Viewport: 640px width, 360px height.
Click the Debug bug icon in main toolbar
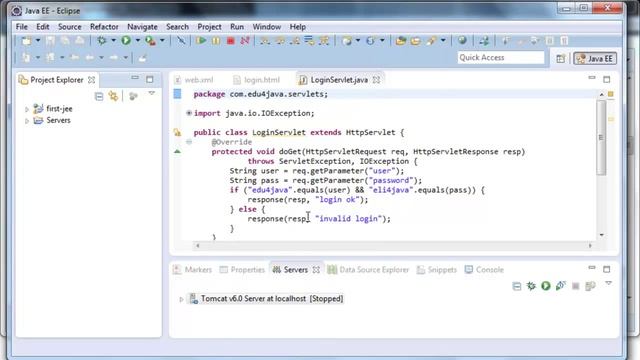(101, 40)
